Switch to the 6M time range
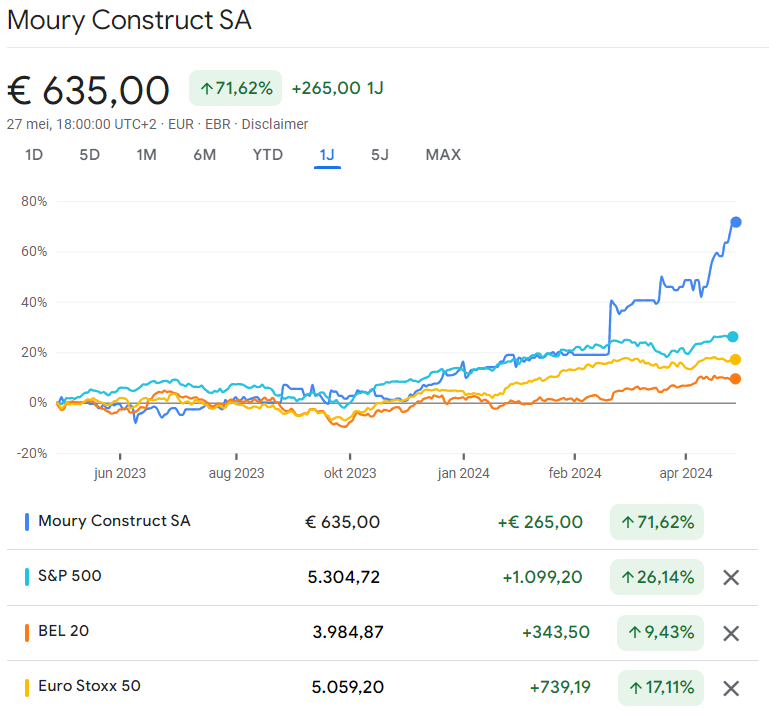 point(205,155)
